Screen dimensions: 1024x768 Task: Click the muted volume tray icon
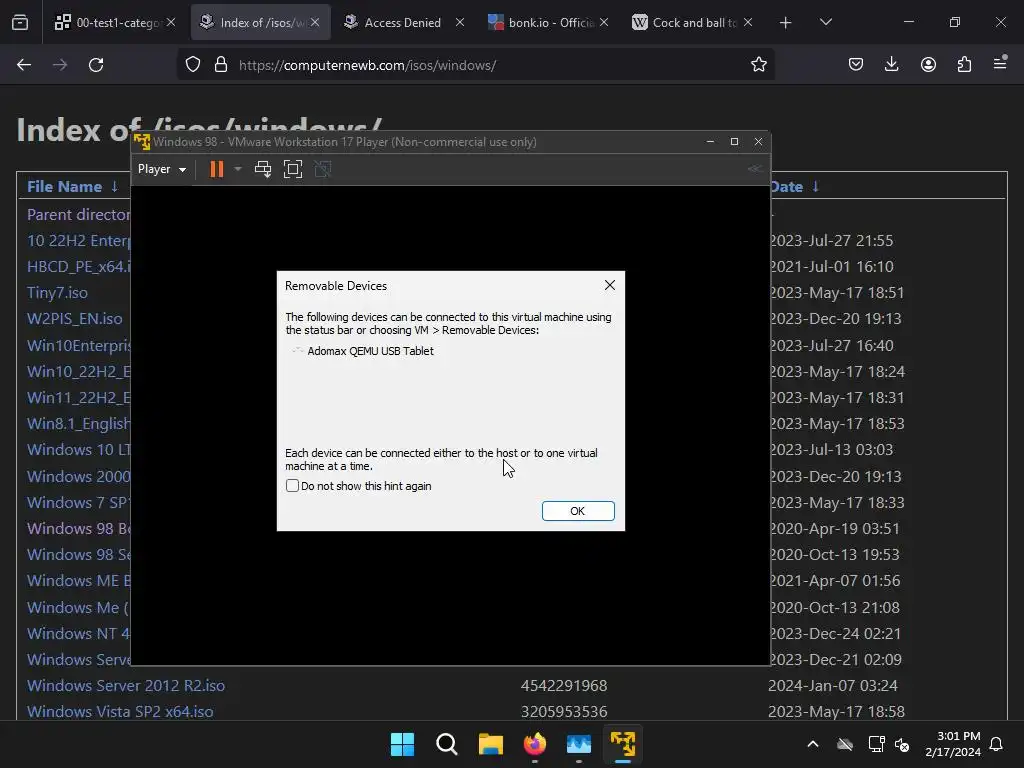(902, 744)
